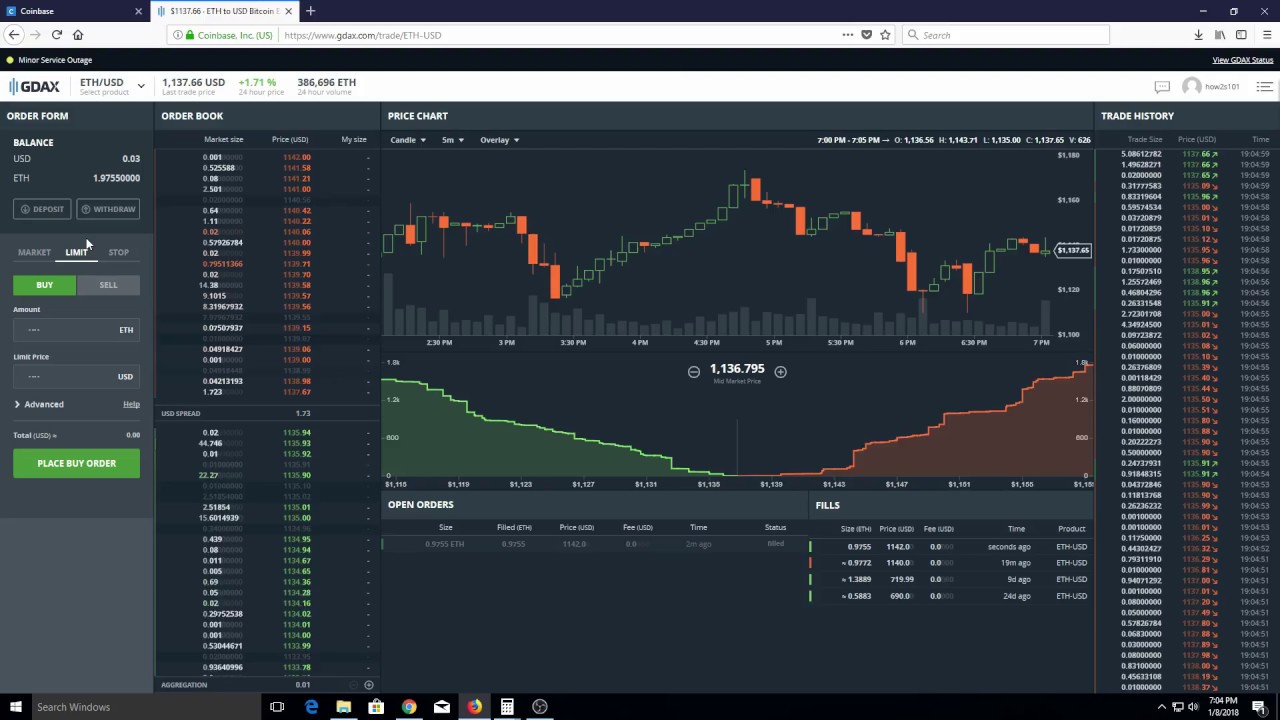Select the SELL side toggle
The height and width of the screenshot is (720, 1280).
click(x=108, y=285)
